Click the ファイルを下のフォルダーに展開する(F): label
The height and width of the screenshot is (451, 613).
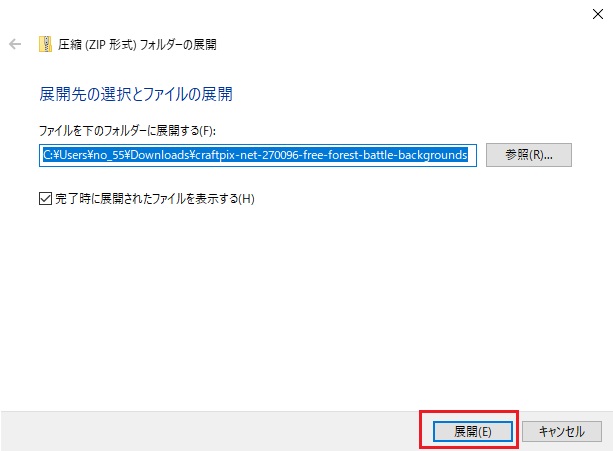127,131
